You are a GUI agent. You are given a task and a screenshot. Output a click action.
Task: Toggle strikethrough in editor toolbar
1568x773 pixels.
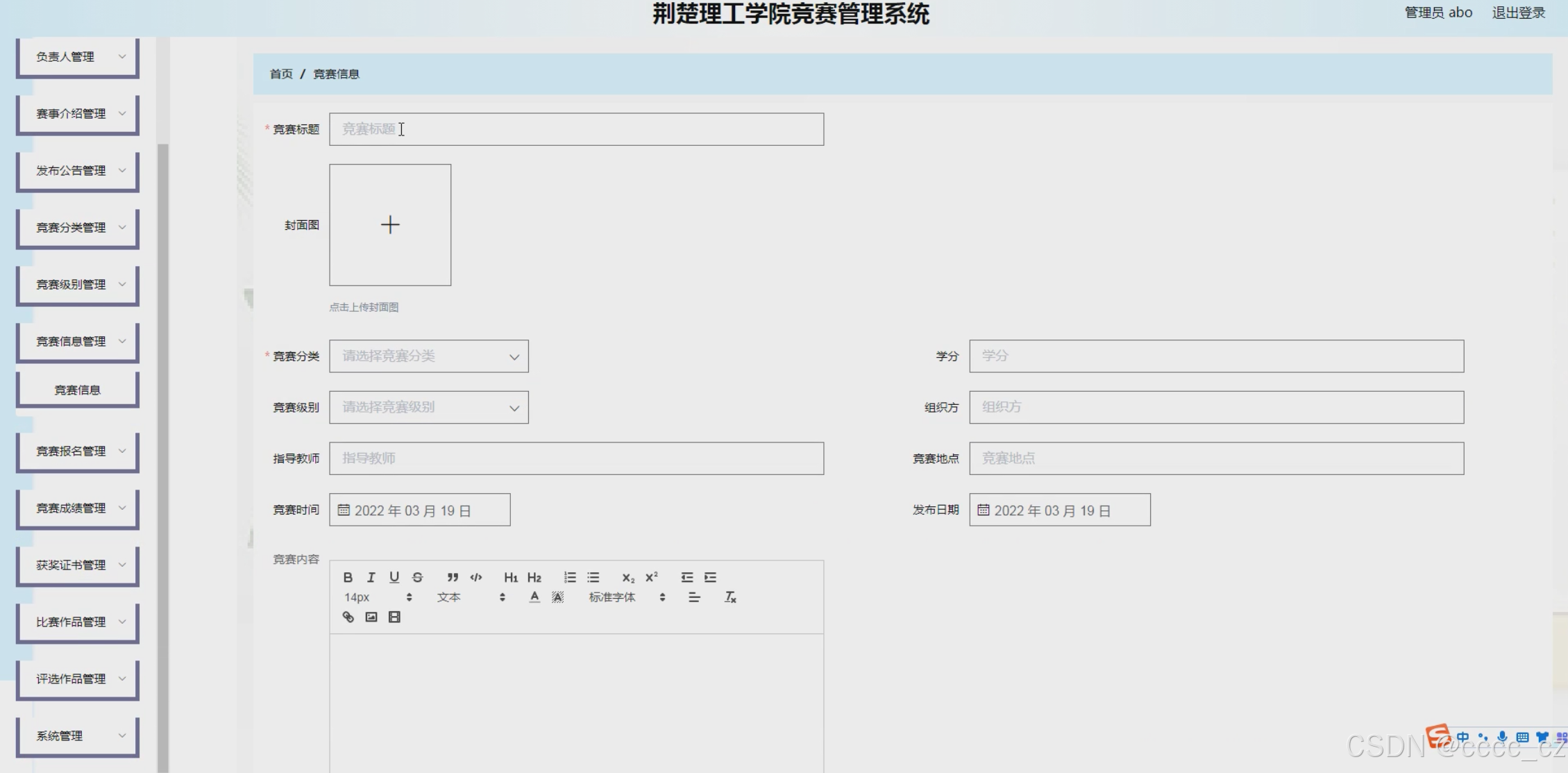coord(417,577)
